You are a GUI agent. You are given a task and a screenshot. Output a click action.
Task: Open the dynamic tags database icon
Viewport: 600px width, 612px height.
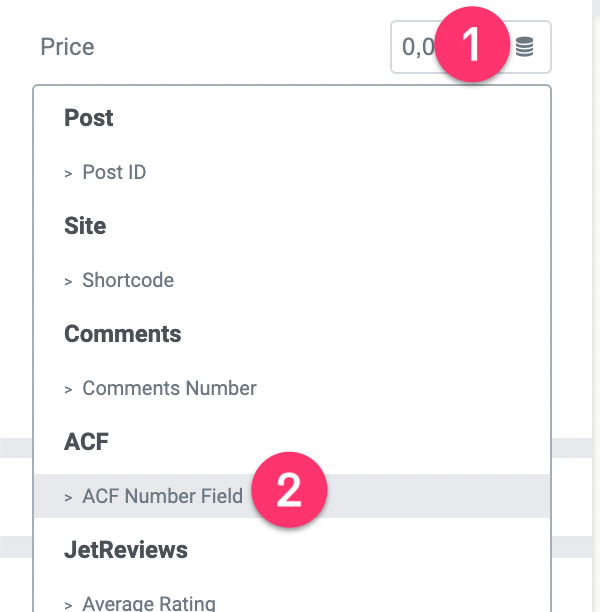coord(524,47)
